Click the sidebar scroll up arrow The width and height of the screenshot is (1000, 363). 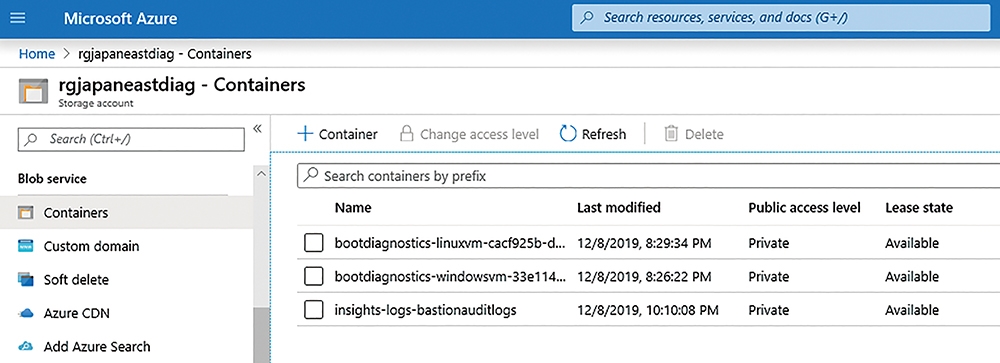[261, 174]
